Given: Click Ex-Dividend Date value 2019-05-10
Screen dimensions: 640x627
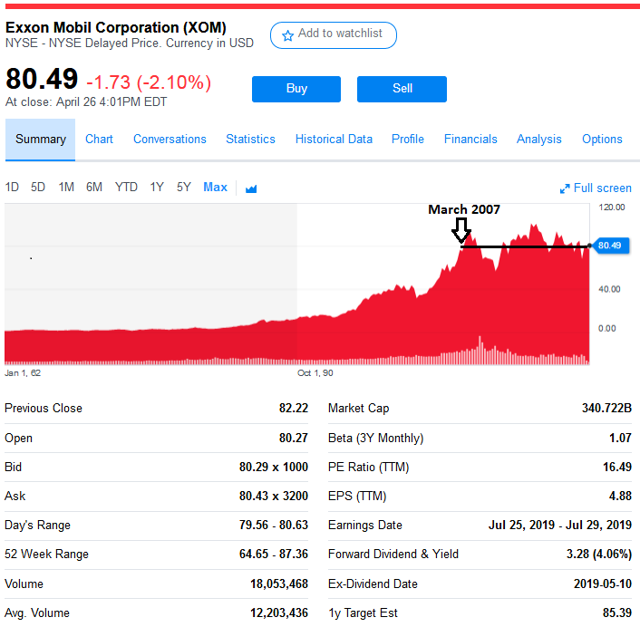Looking at the screenshot, I should tap(602, 584).
